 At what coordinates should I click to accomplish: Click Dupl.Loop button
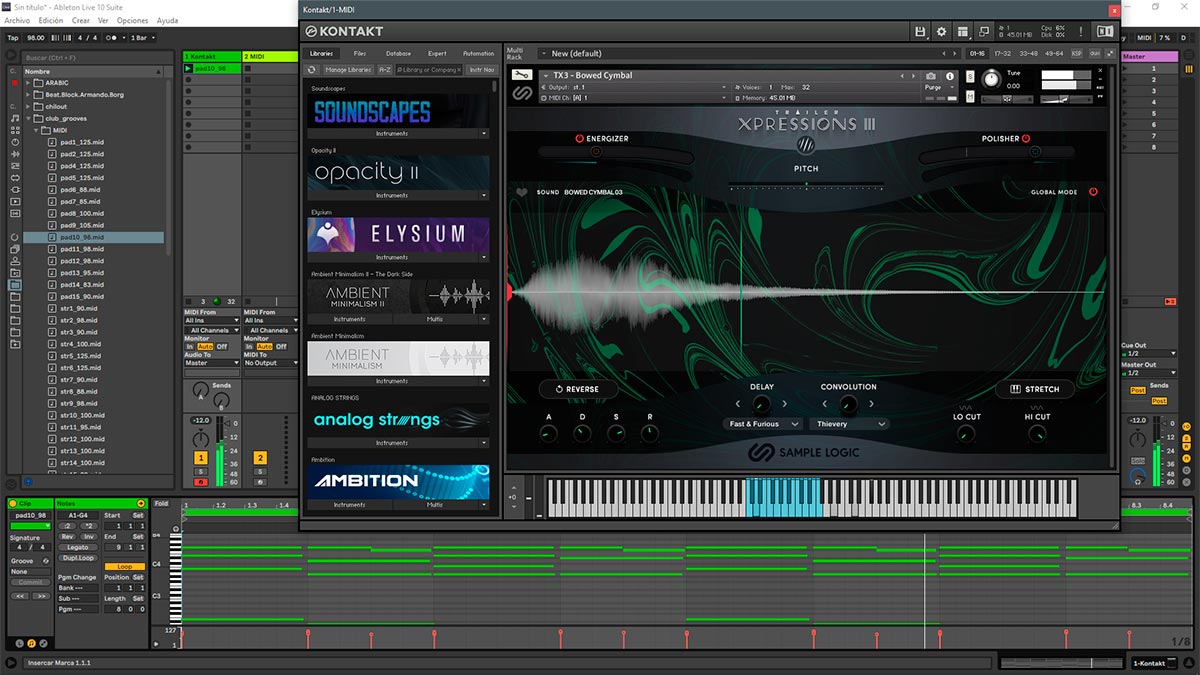pyautogui.click(x=77, y=558)
